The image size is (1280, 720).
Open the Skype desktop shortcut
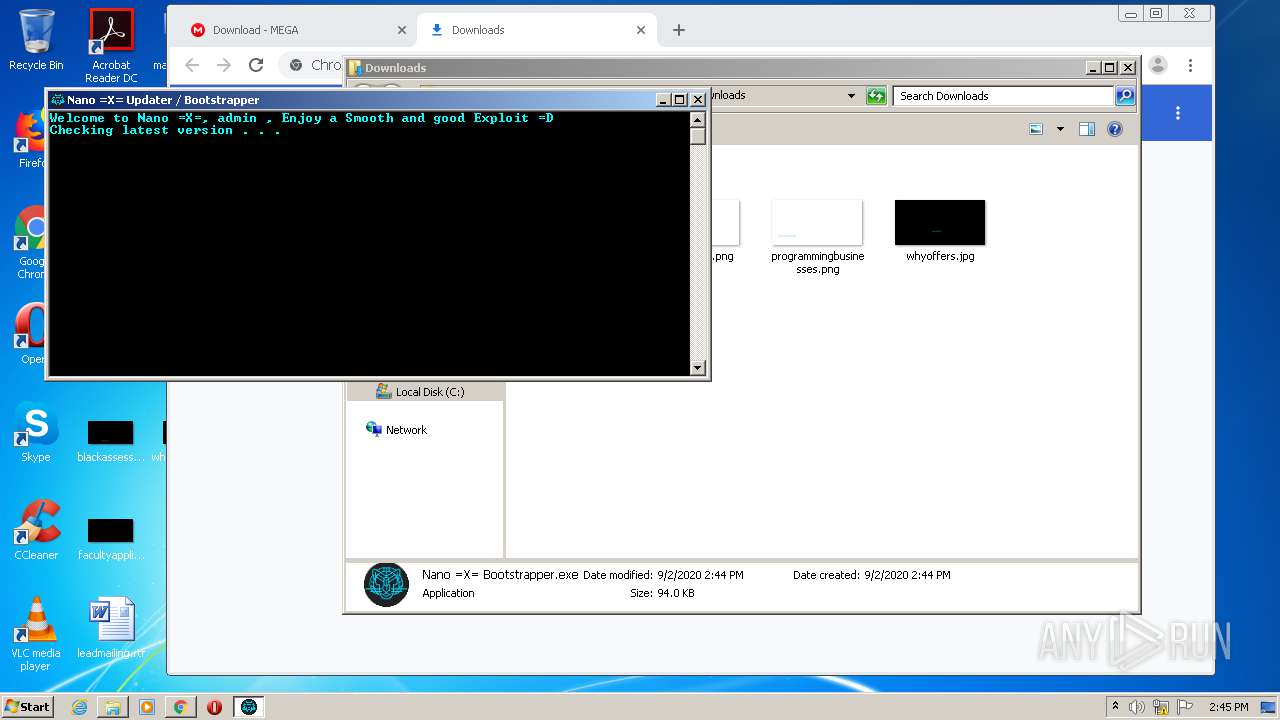(36, 433)
